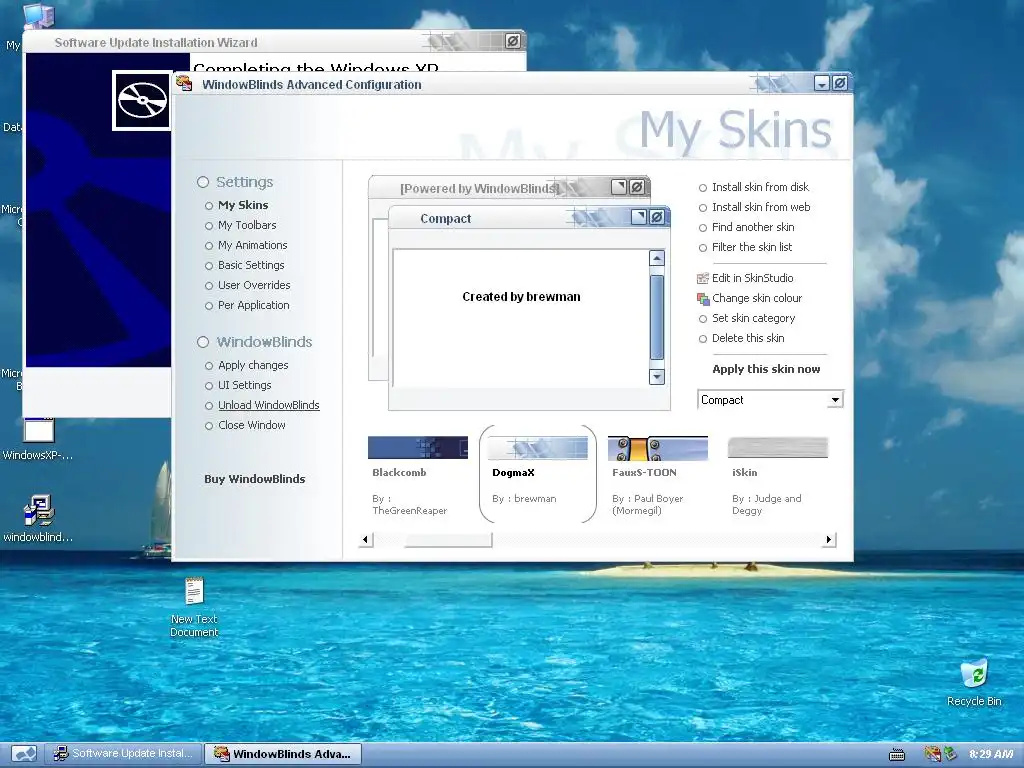Switch to Software Update Instal... taskbar button
The image size is (1024, 768).
click(123, 754)
